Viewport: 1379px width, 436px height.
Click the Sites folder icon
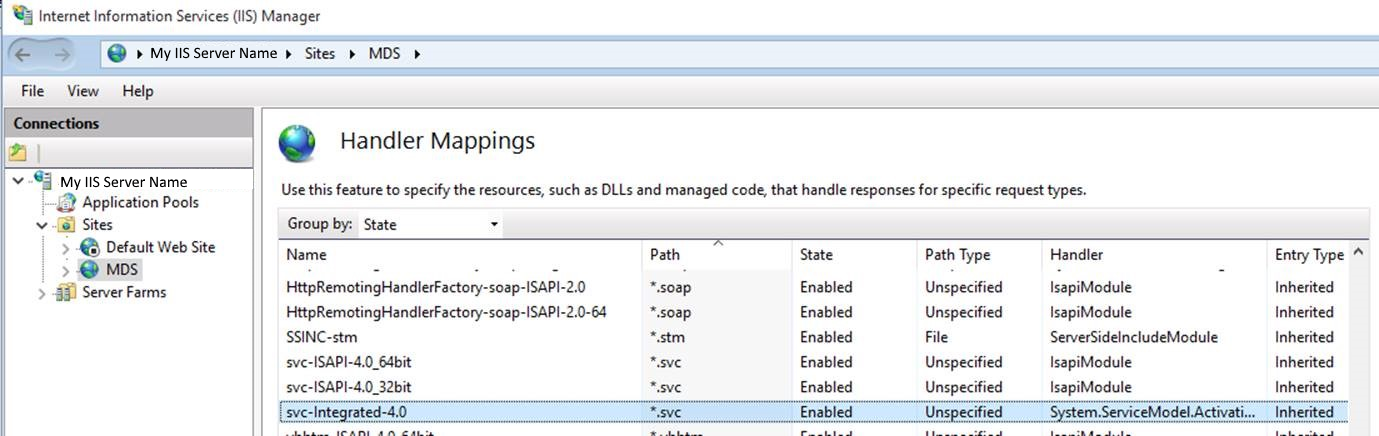[65, 225]
